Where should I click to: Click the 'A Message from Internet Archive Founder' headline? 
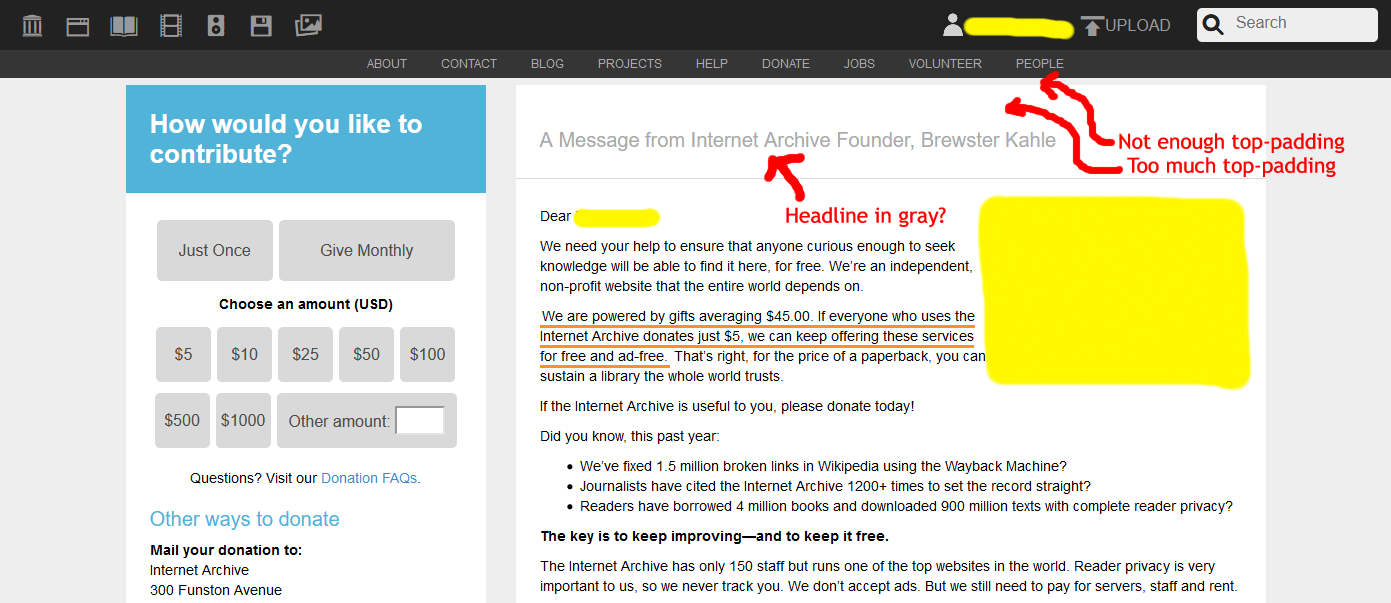coord(798,140)
